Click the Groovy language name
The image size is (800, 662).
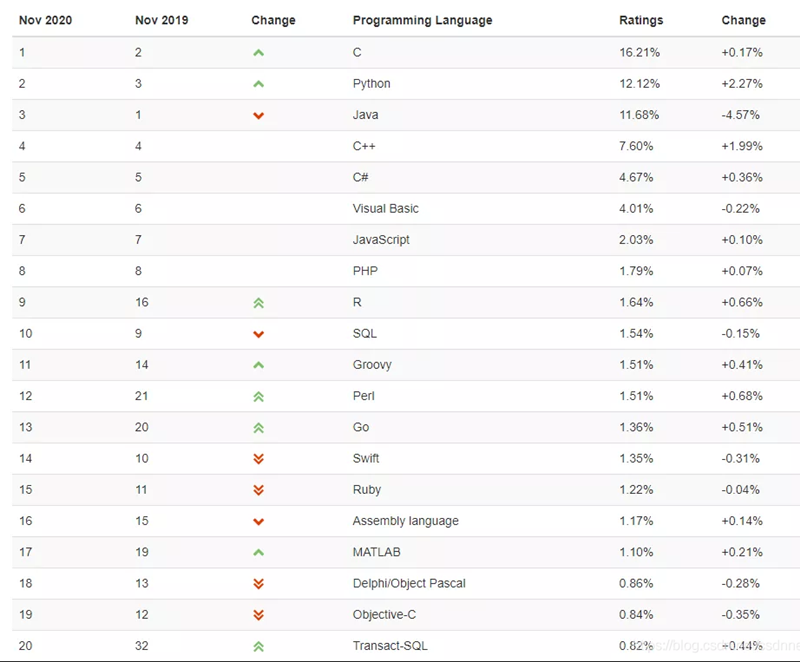coord(372,365)
